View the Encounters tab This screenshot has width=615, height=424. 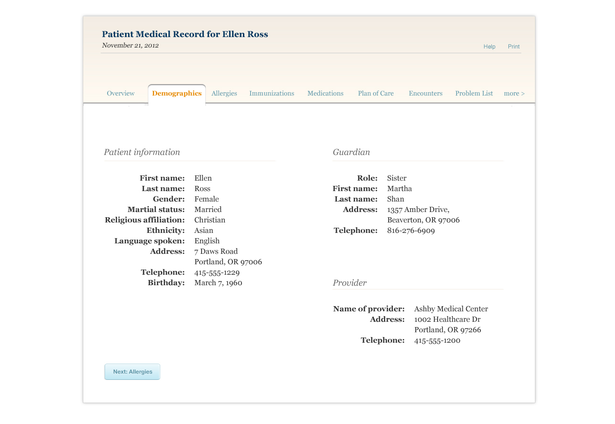tap(425, 93)
